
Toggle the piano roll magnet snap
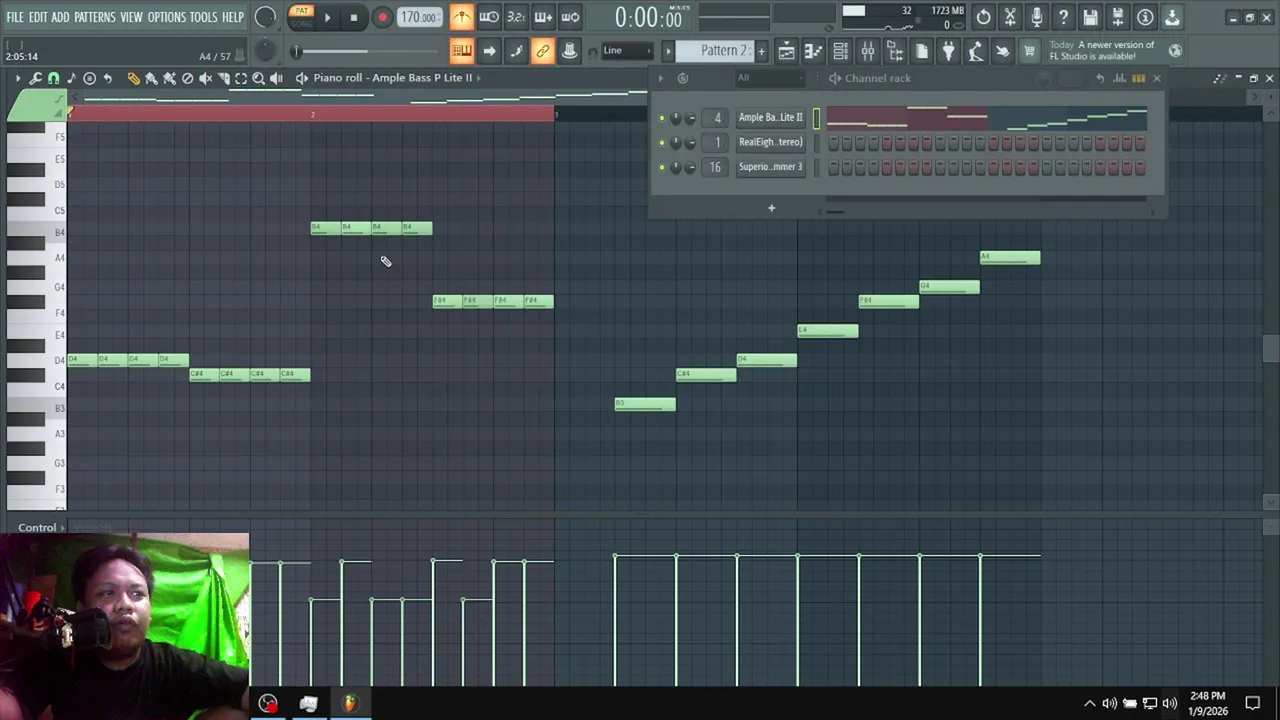[54, 78]
